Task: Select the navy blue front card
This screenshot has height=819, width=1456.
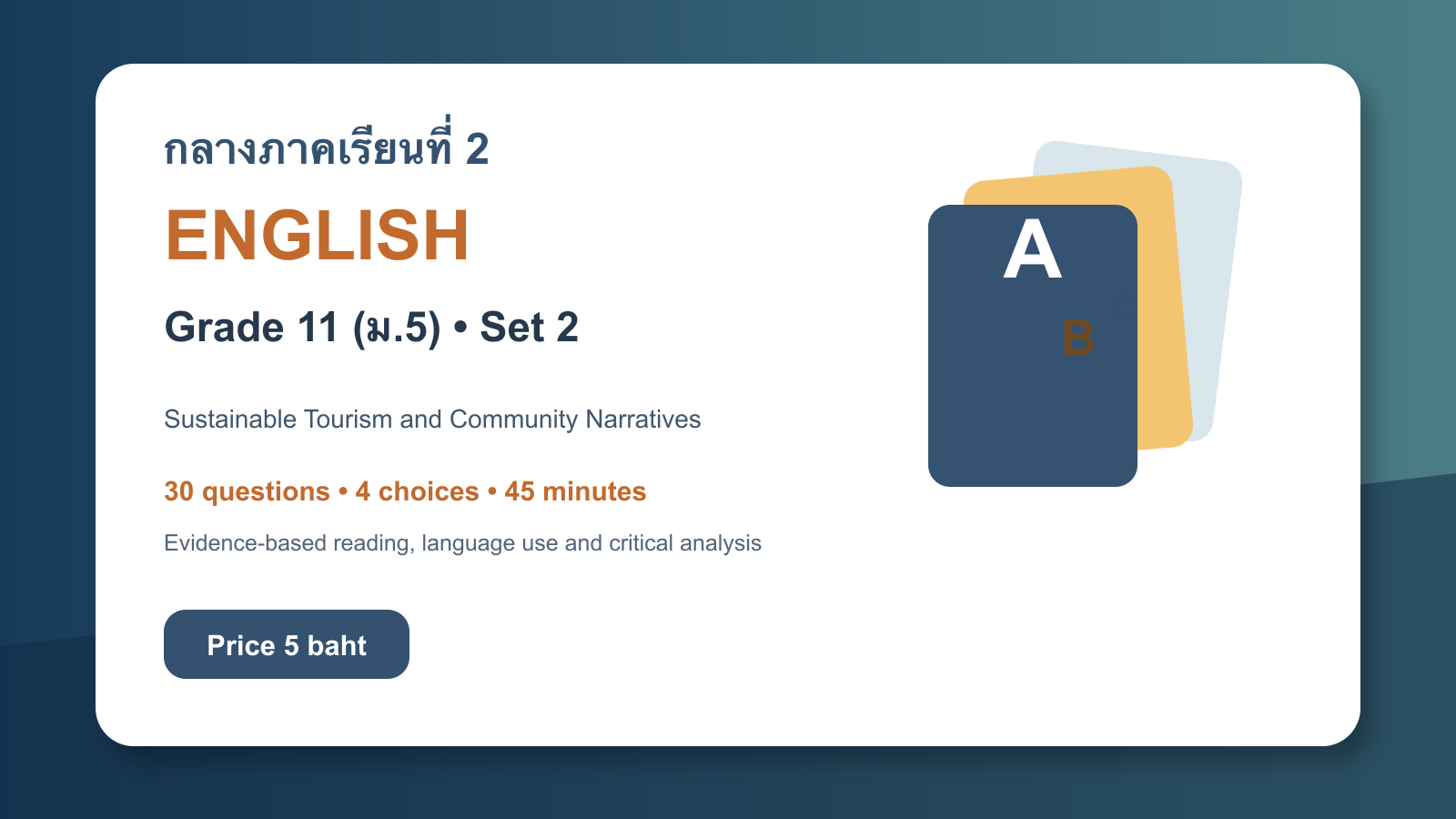Action: 1033,346
